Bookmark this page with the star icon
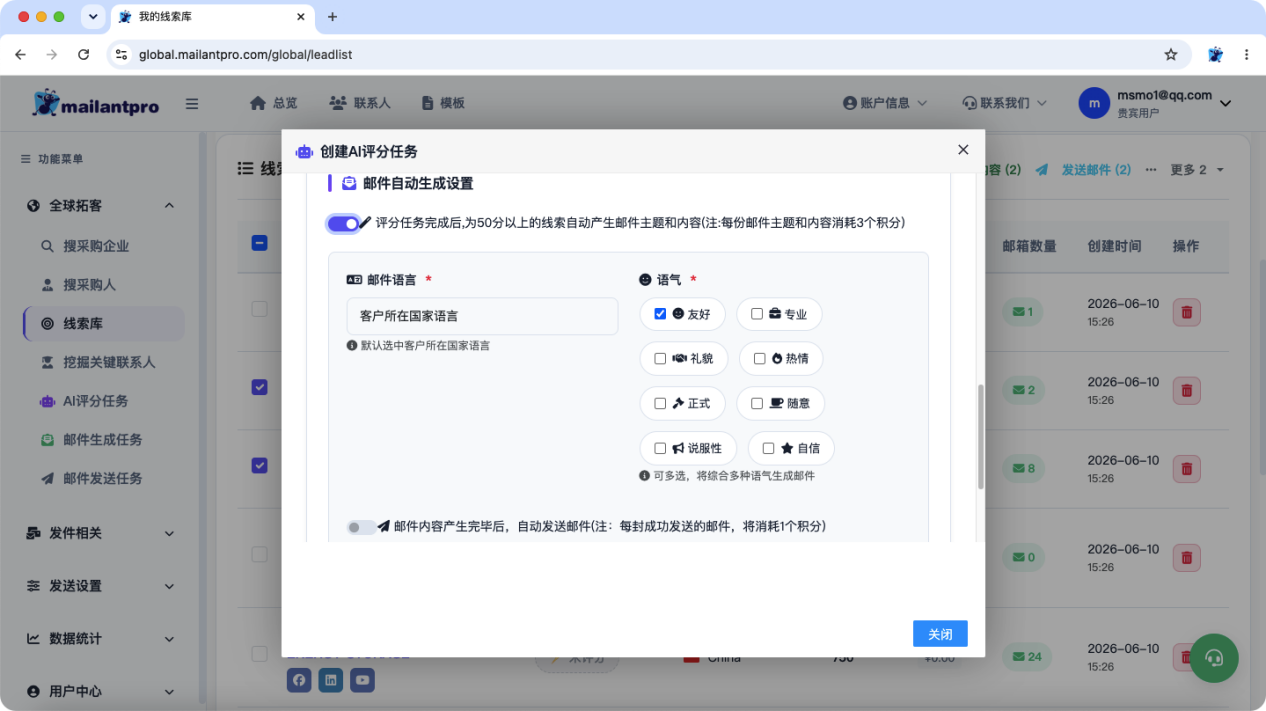Viewport: 1266px width, 711px height. click(1171, 55)
